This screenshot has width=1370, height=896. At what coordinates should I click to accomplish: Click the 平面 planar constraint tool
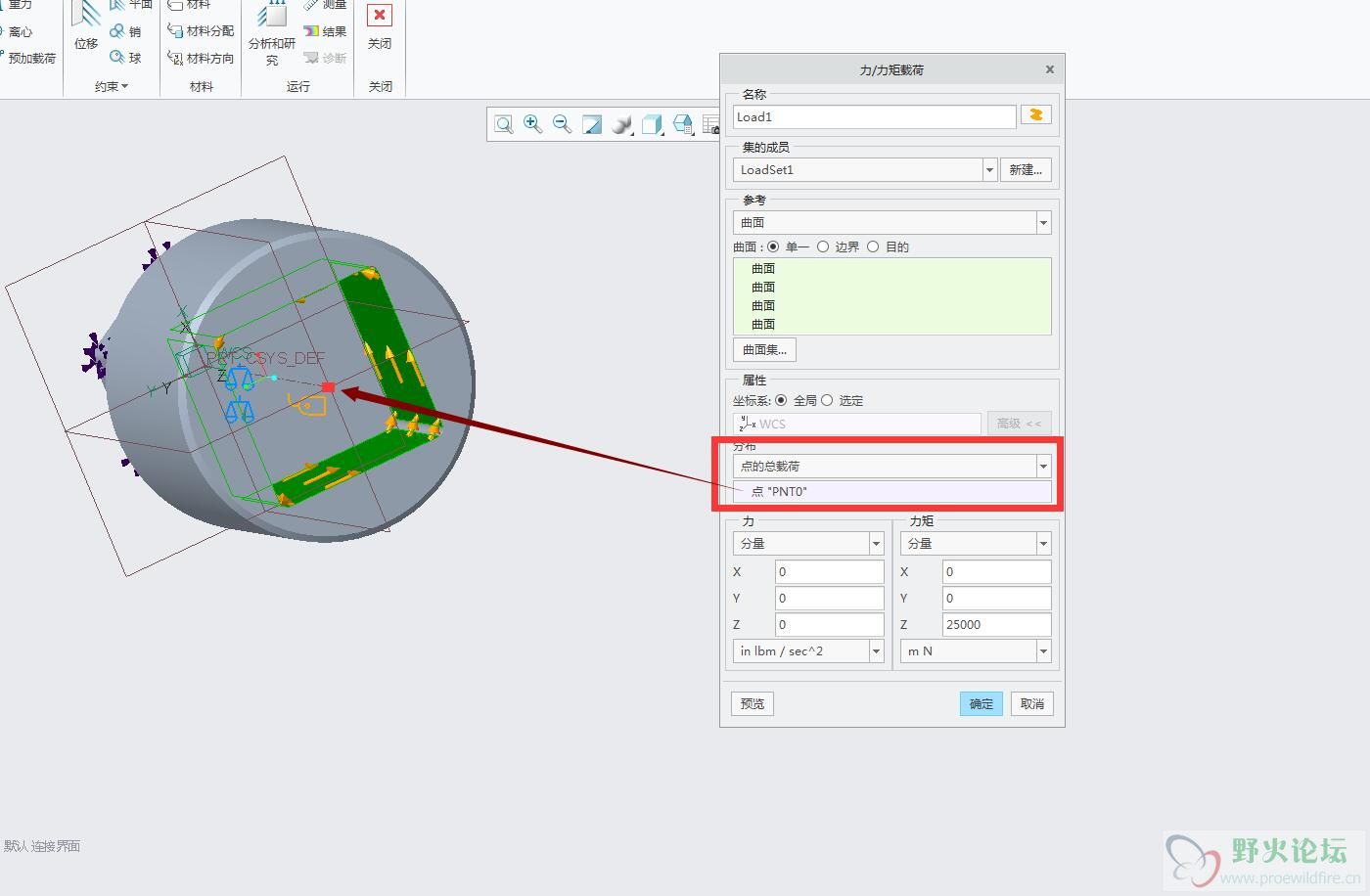[x=131, y=5]
